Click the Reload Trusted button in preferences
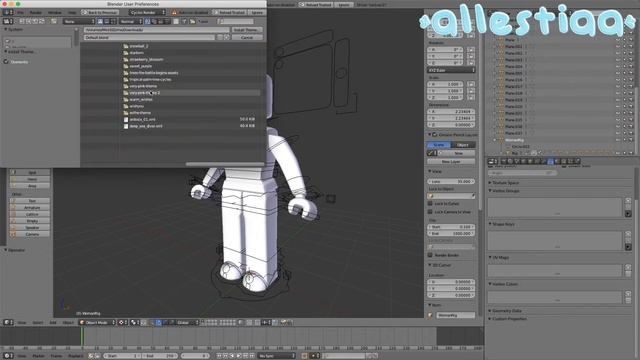The image size is (640, 360). tap(229, 13)
